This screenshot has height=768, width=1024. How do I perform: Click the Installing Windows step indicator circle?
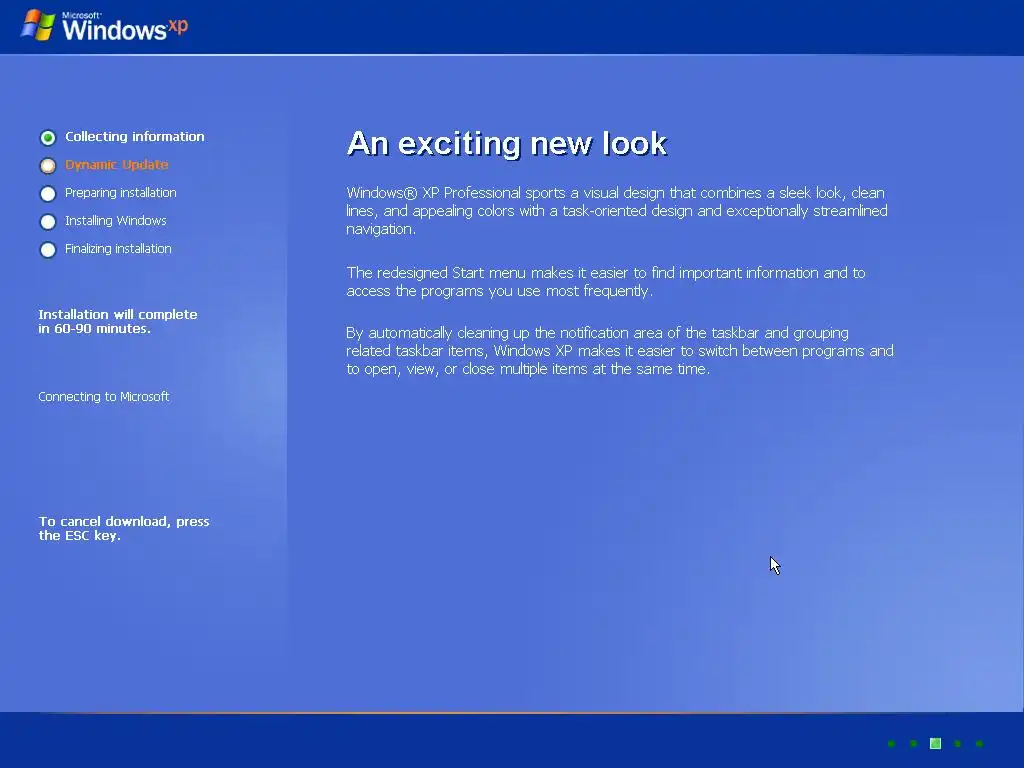click(48, 221)
